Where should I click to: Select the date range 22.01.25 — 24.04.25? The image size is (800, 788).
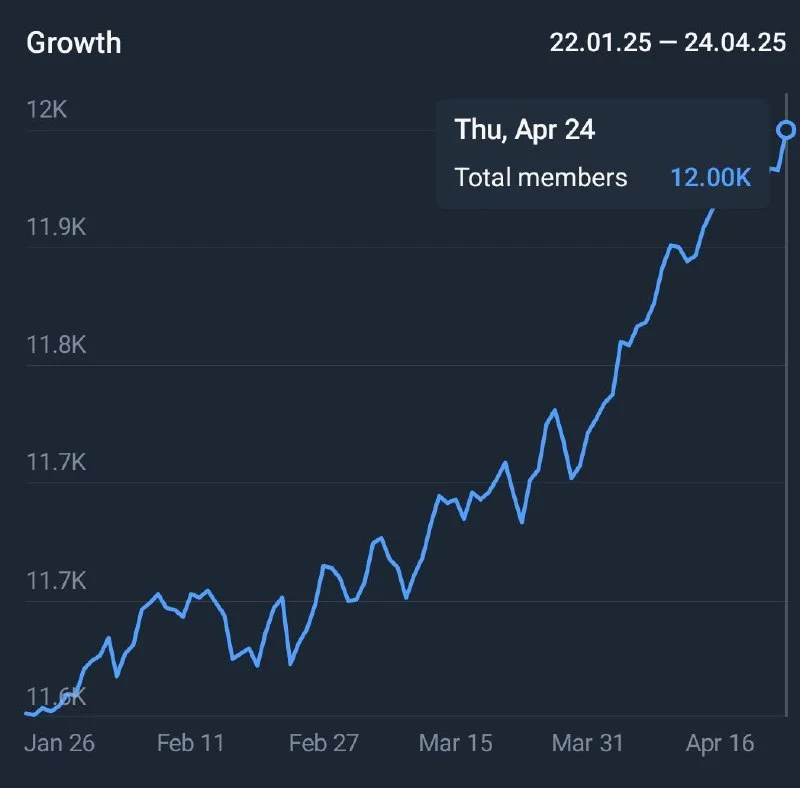665,43
